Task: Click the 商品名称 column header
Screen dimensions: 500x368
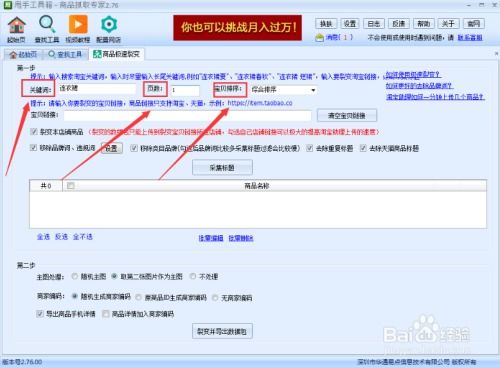Action: (257, 186)
